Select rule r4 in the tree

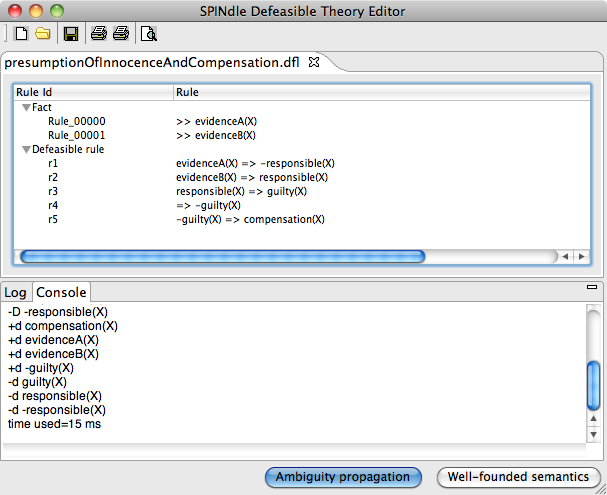tap(53, 205)
